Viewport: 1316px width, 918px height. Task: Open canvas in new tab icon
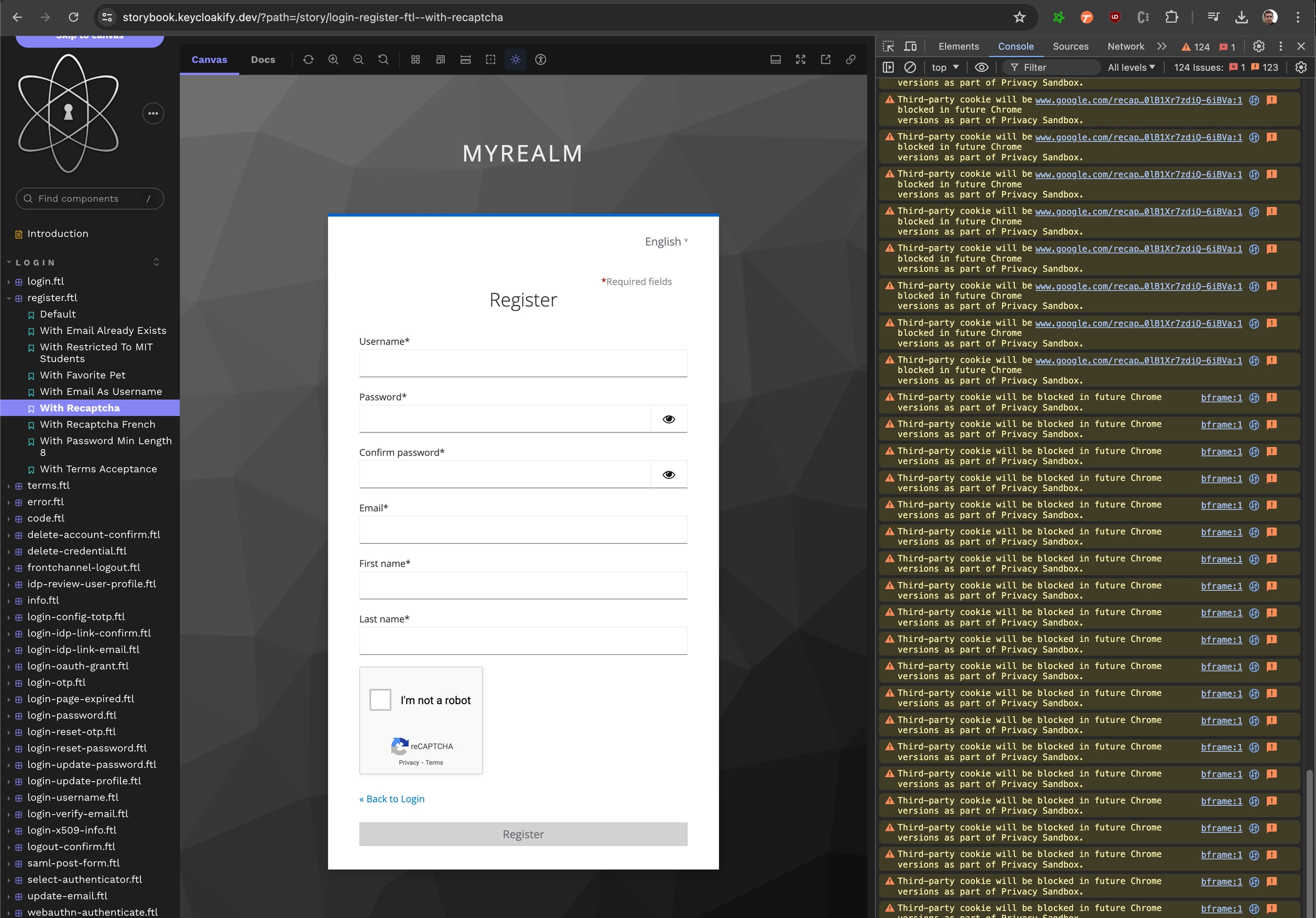(825, 59)
